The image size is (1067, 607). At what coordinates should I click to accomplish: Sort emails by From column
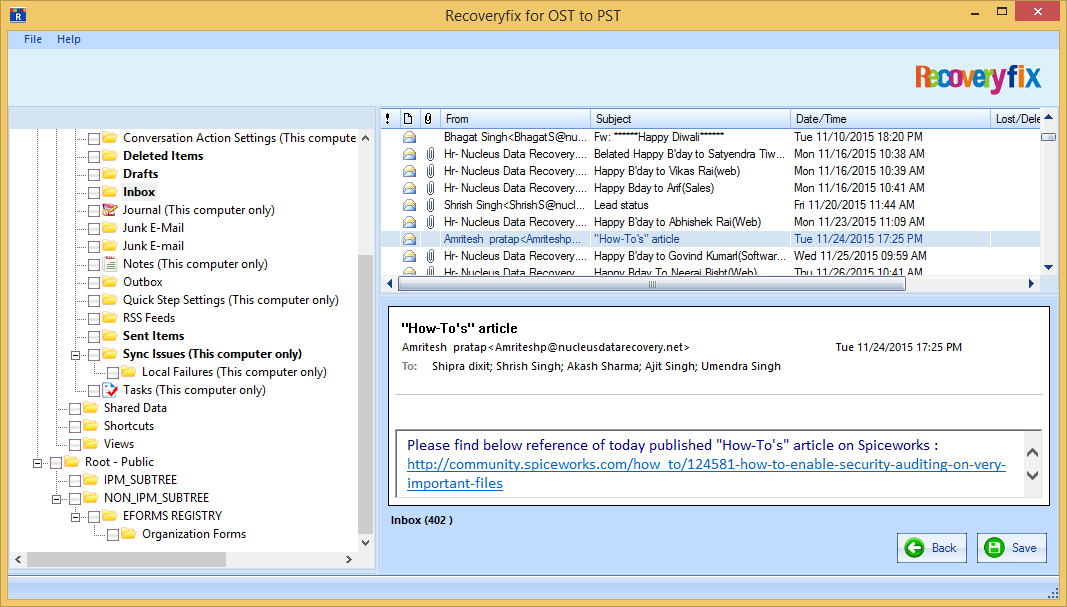pos(515,118)
